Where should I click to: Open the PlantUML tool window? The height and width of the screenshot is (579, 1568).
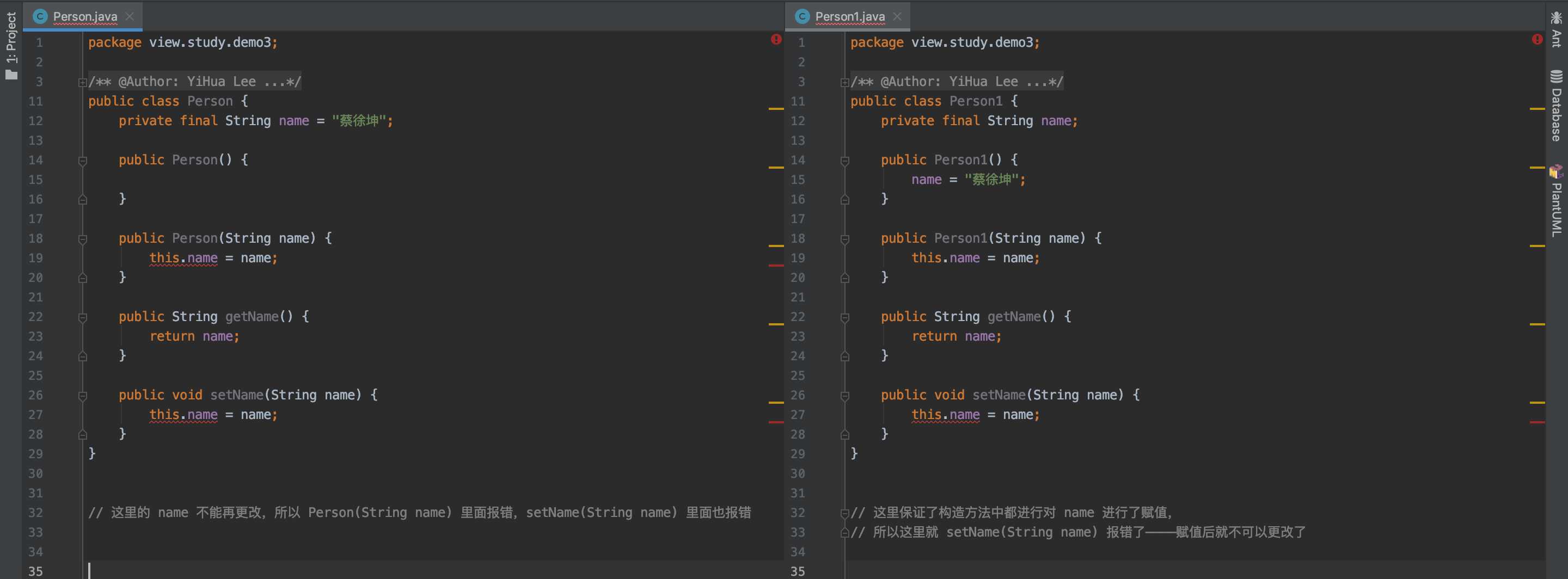click(1557, 201)
